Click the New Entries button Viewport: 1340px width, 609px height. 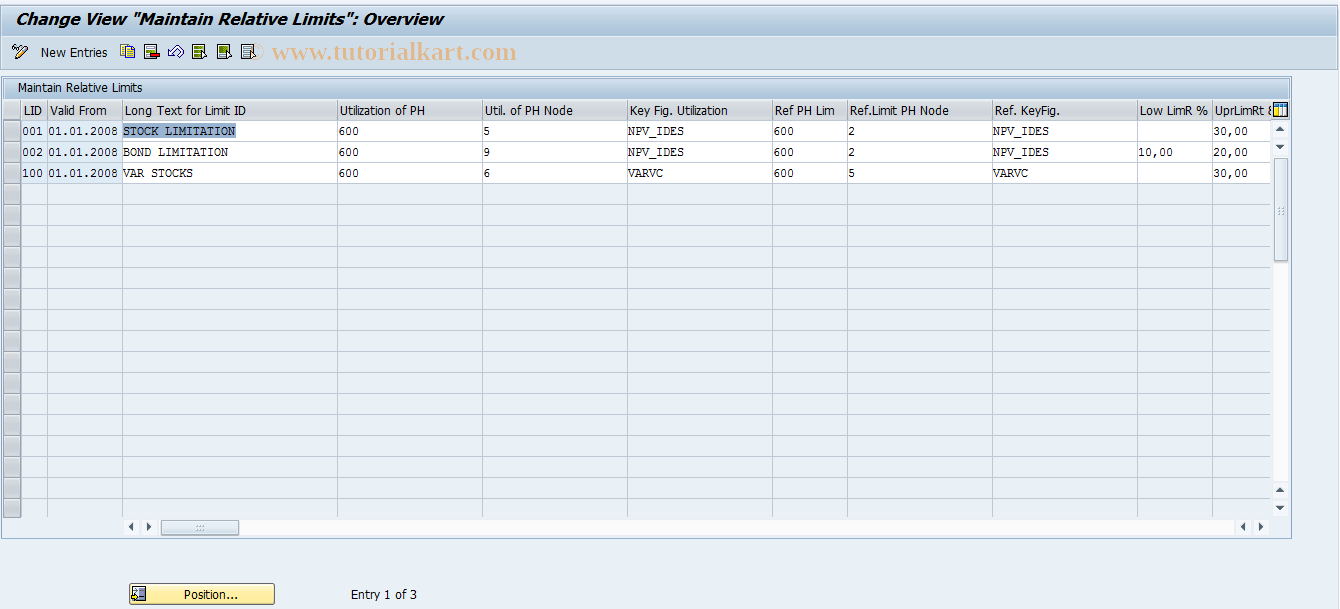click(x=74, y=52)
